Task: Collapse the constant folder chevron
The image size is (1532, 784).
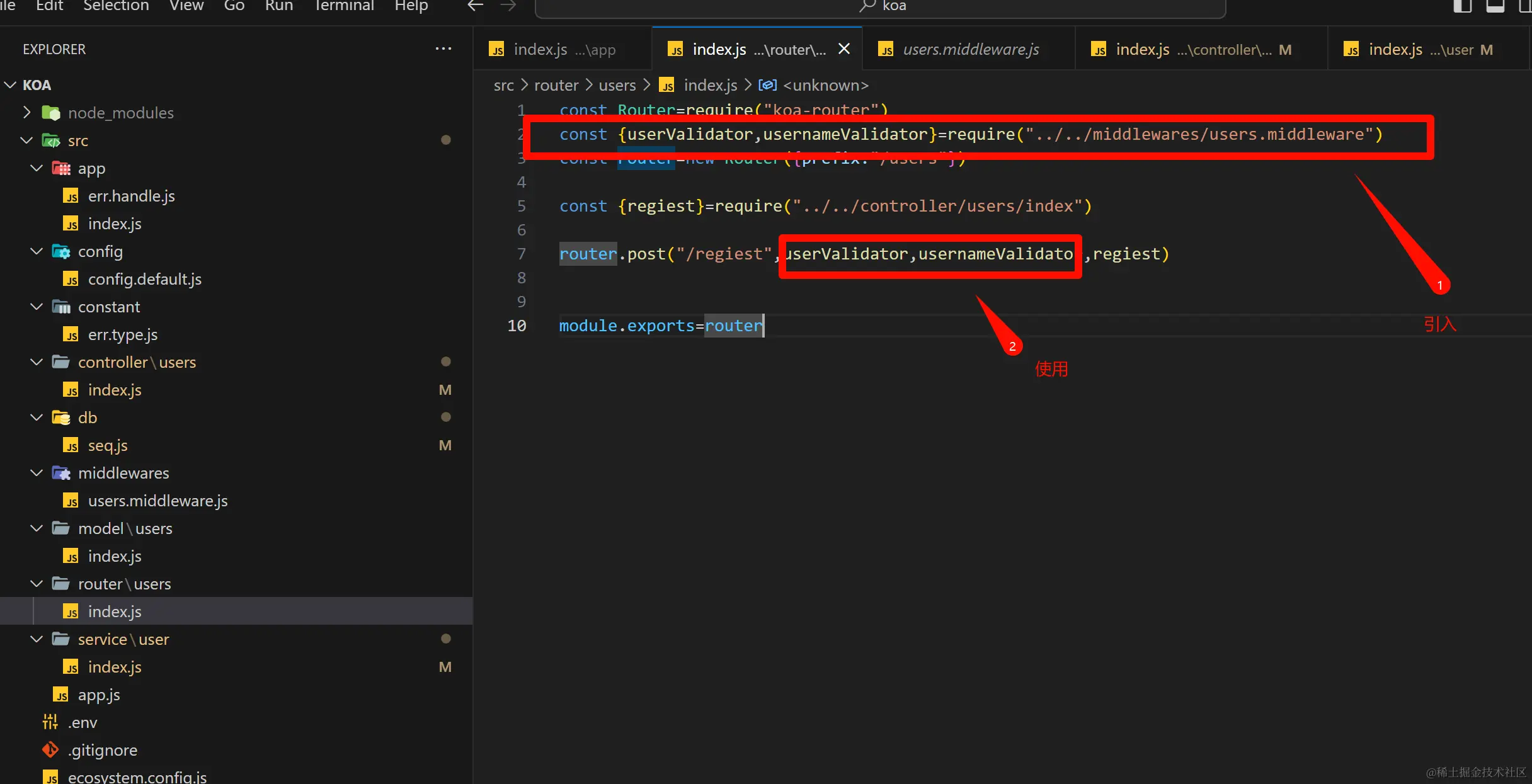Action: pyautogui.click(x=37, y=307)
